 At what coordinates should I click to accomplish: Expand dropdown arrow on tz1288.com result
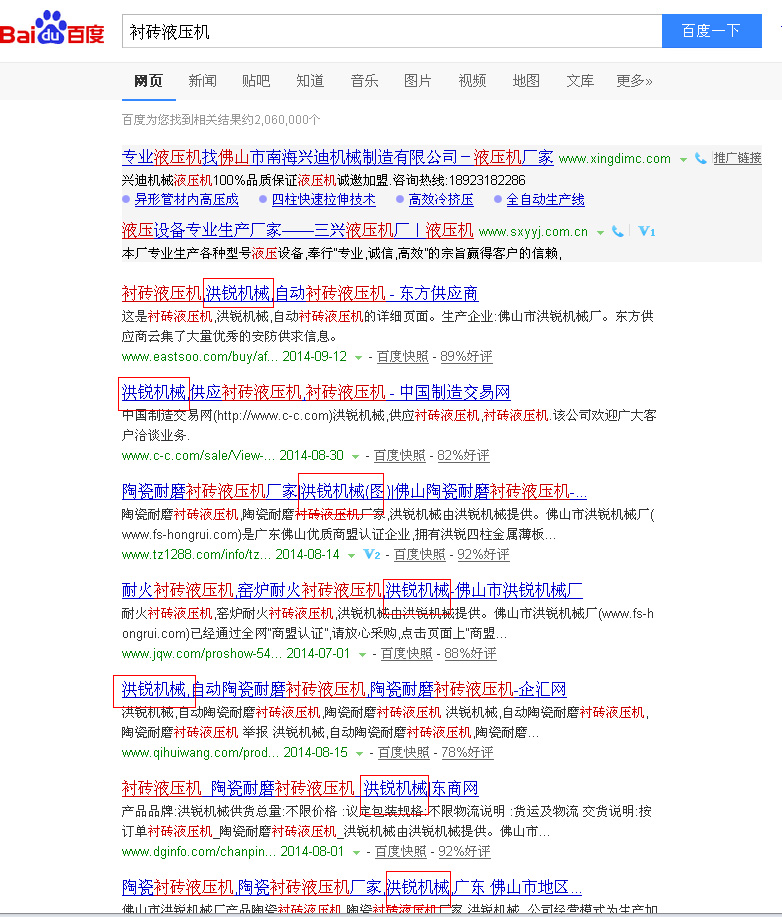click(351, 556)
